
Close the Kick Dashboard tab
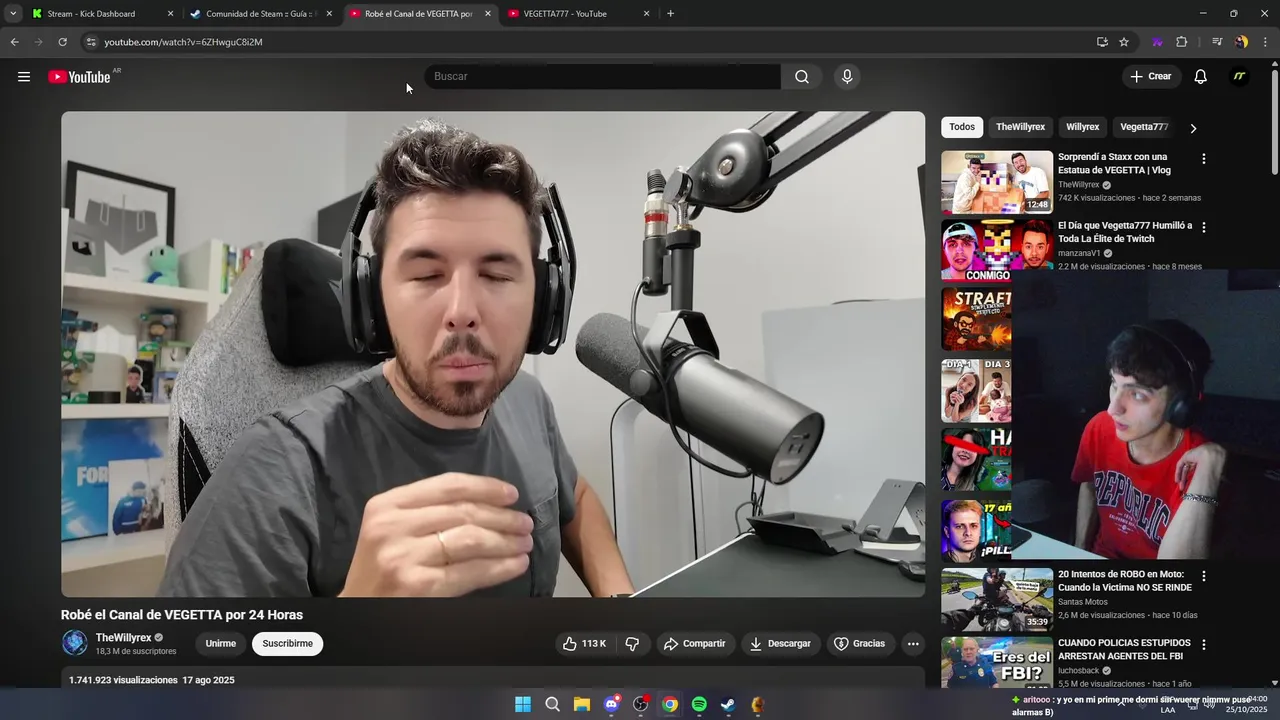point(170,14)
